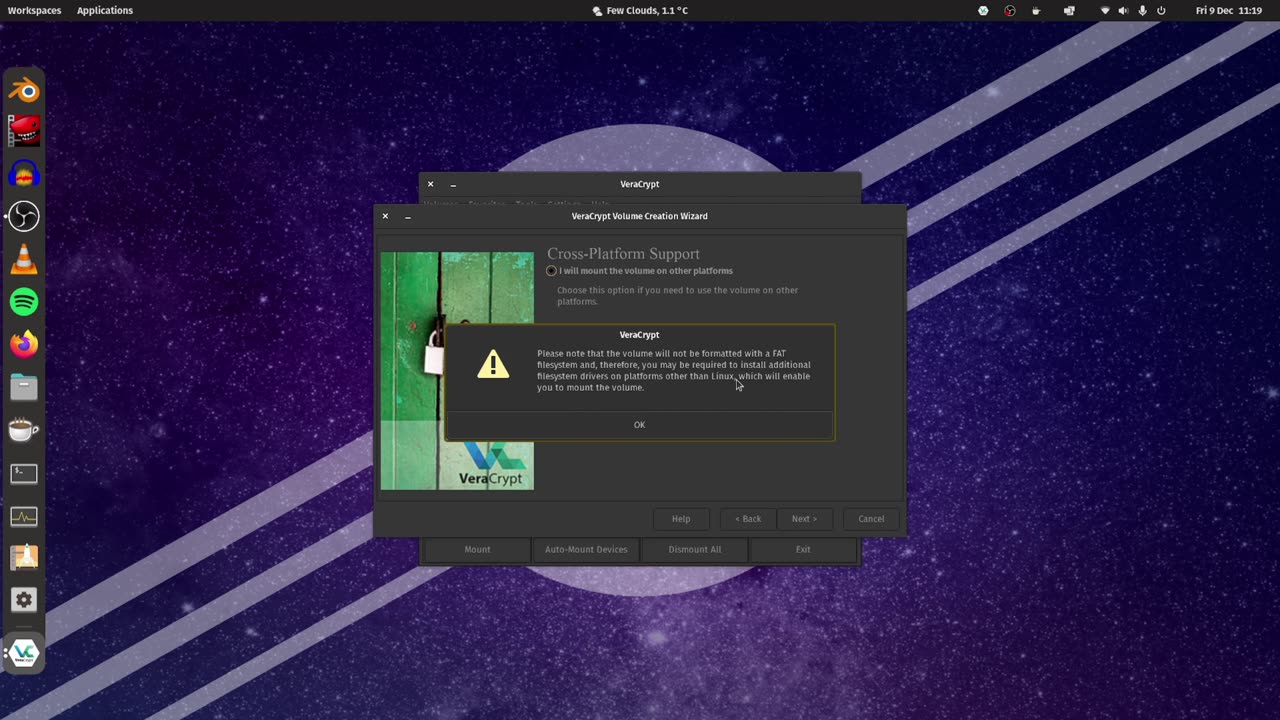Screen dimensions: 1280x720
Task: Minimize the VeraCrypt Volume Creation Wizard window
Action: 408,216
